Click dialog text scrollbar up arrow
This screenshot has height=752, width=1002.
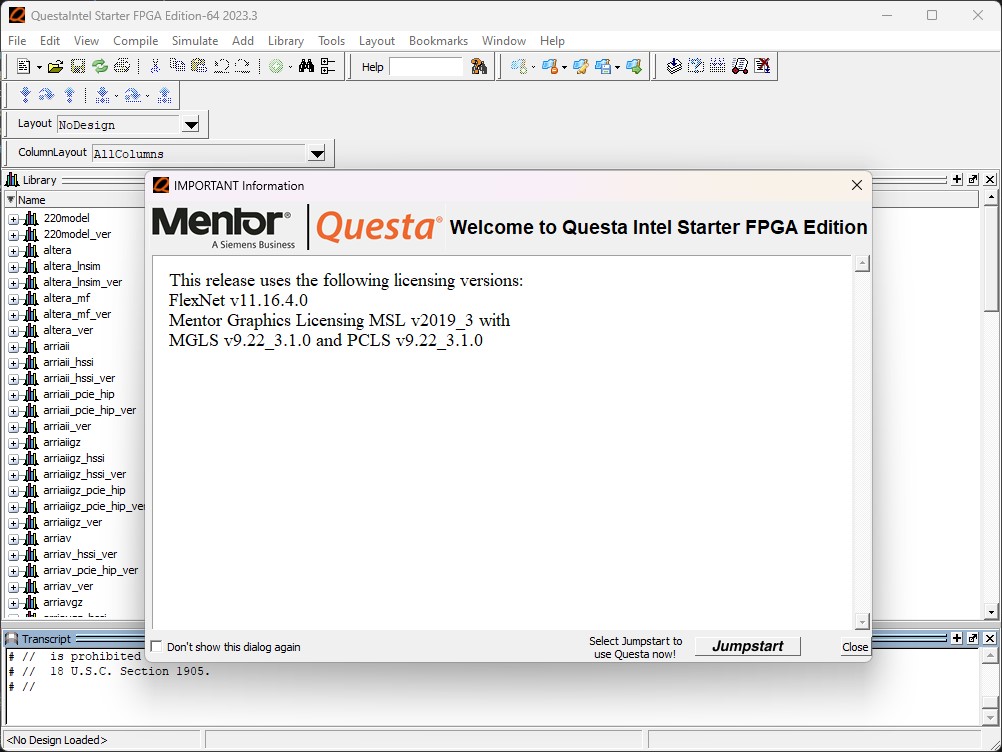click(862, 263)
